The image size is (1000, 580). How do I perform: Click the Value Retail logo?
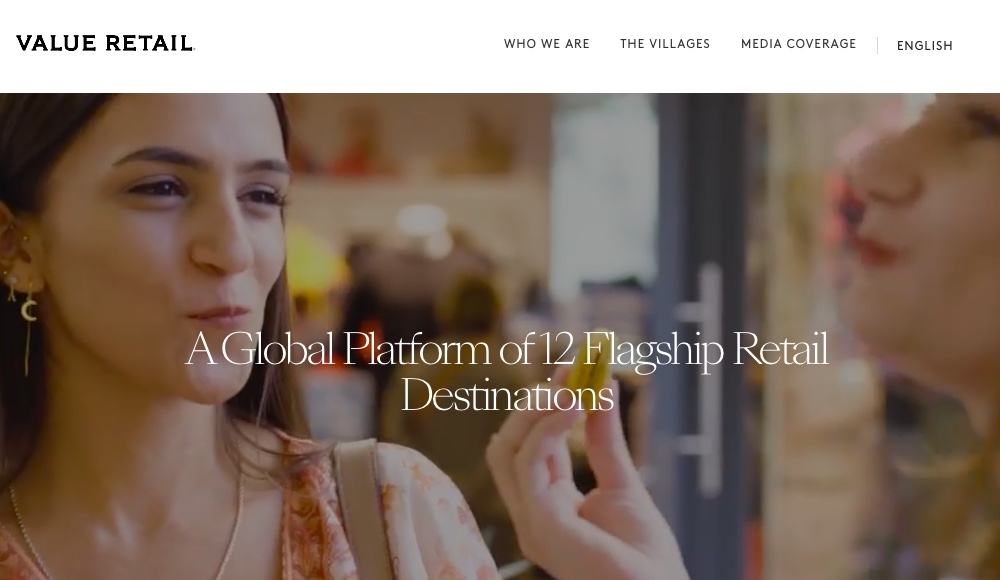105,43
